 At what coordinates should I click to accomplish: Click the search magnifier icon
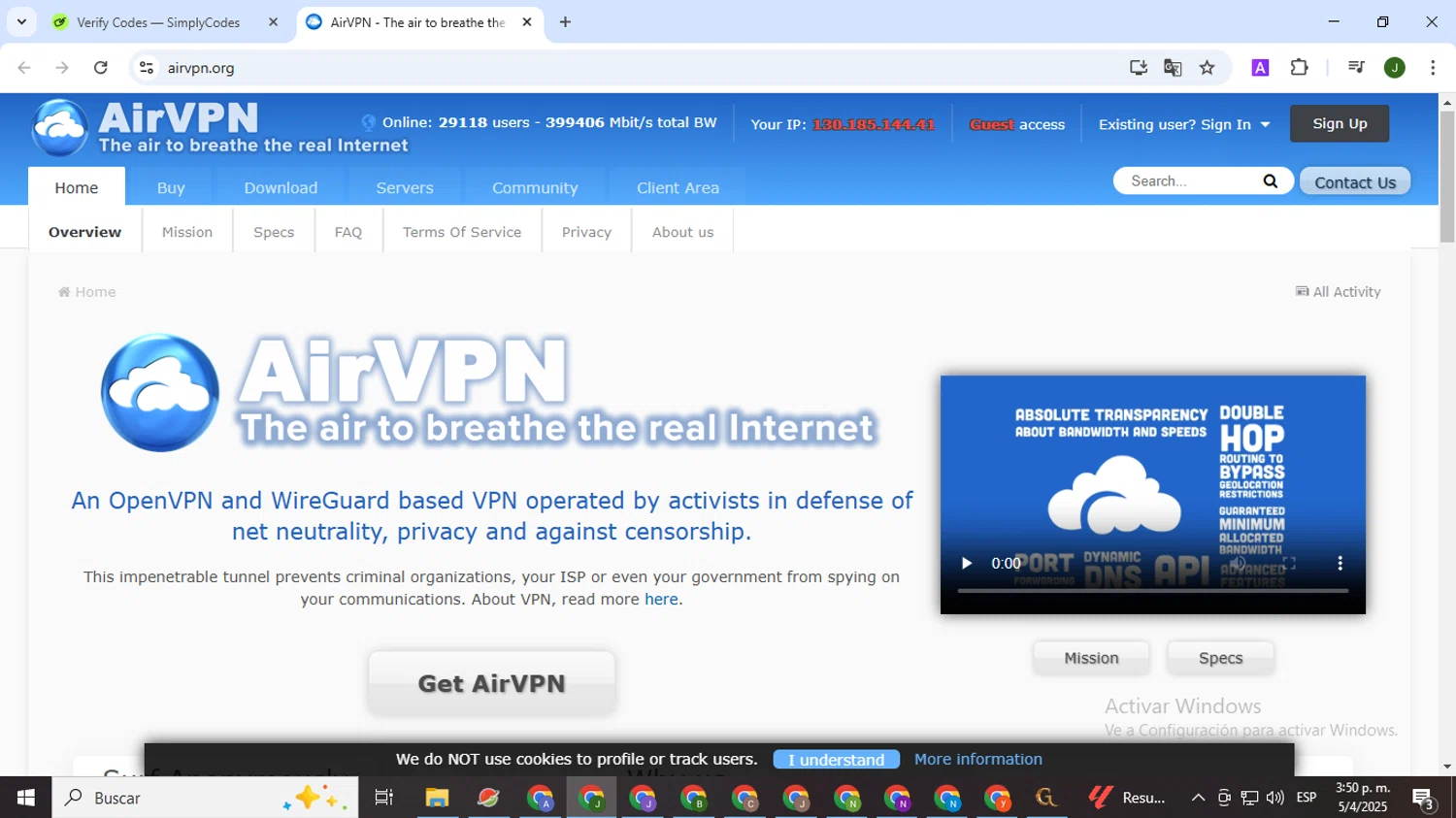point(1270,181)
